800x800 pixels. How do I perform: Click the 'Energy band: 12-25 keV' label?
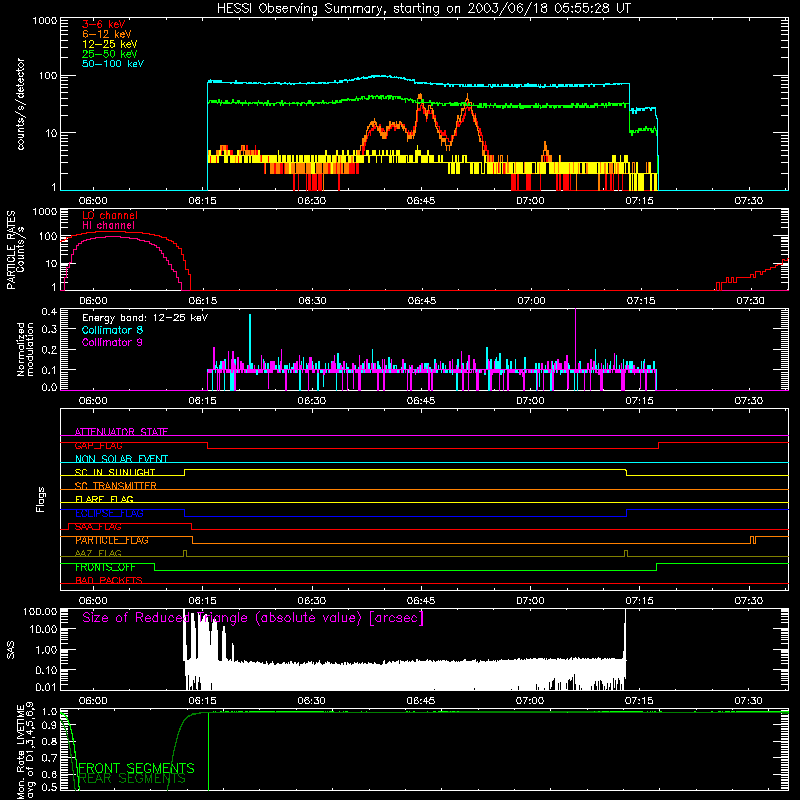(x=145, y=318)
